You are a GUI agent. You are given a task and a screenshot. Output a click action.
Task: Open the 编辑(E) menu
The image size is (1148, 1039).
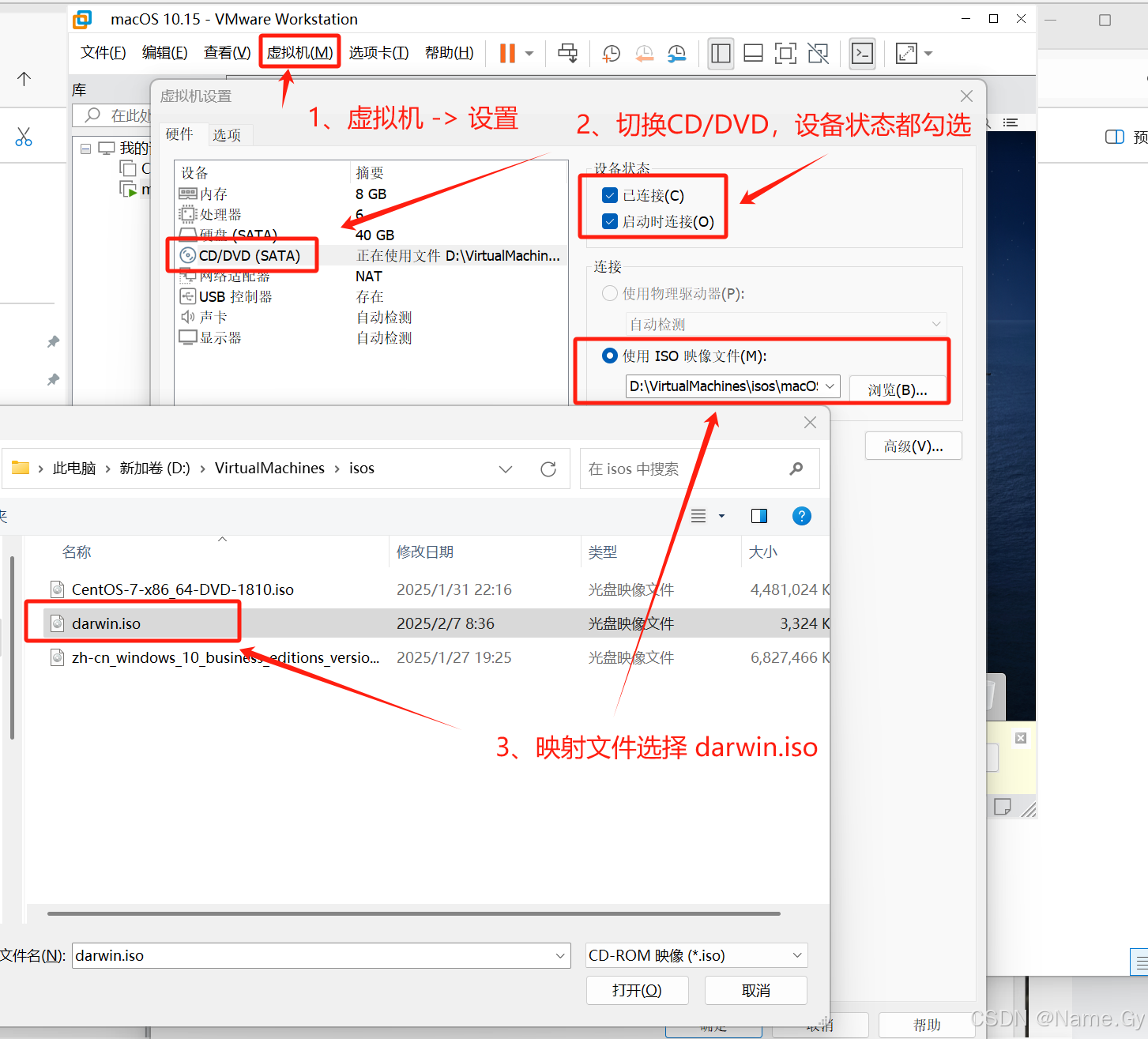click(164, 53)
